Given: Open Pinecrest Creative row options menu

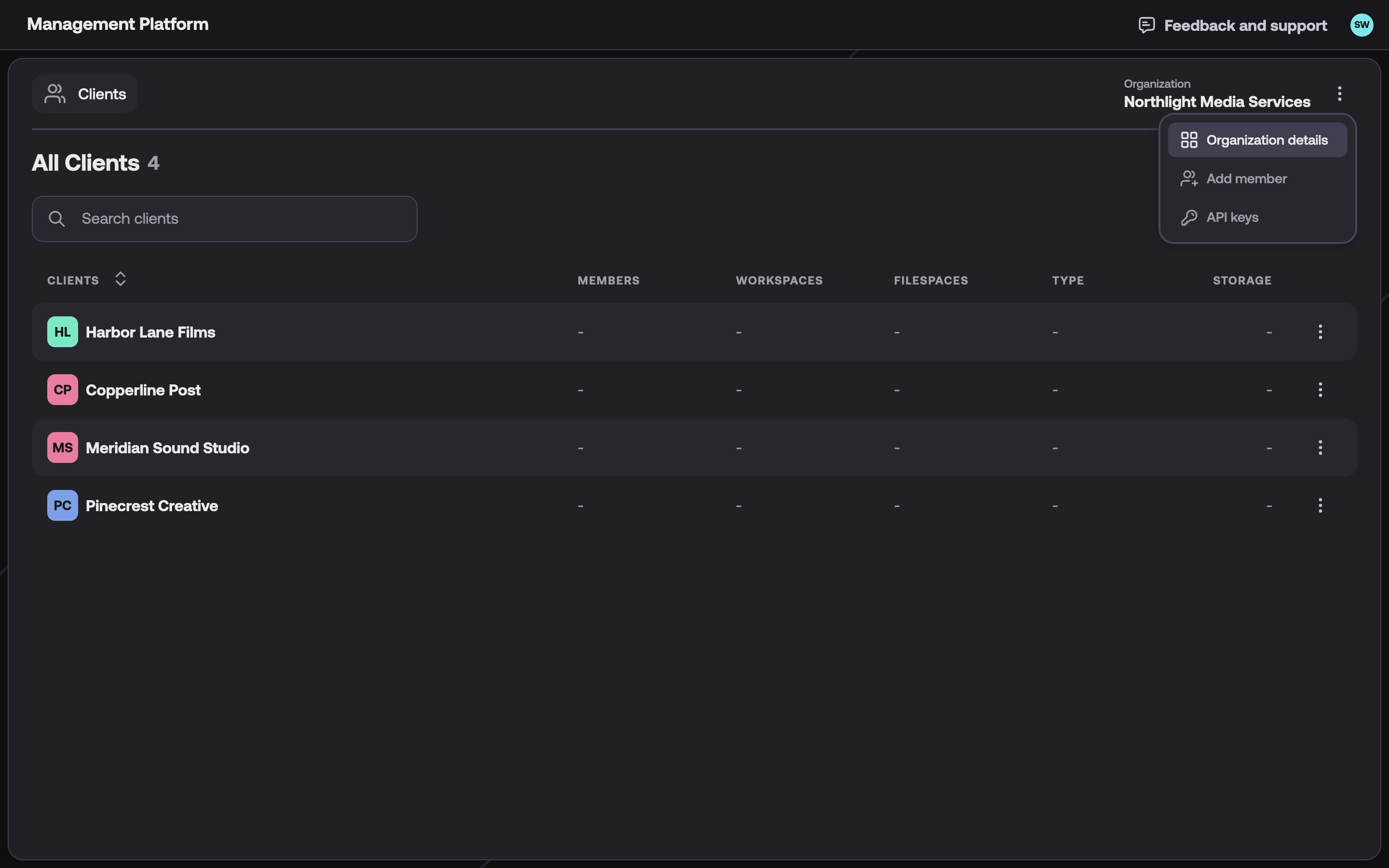Looking at the screenshot, I should point(1320,506).
